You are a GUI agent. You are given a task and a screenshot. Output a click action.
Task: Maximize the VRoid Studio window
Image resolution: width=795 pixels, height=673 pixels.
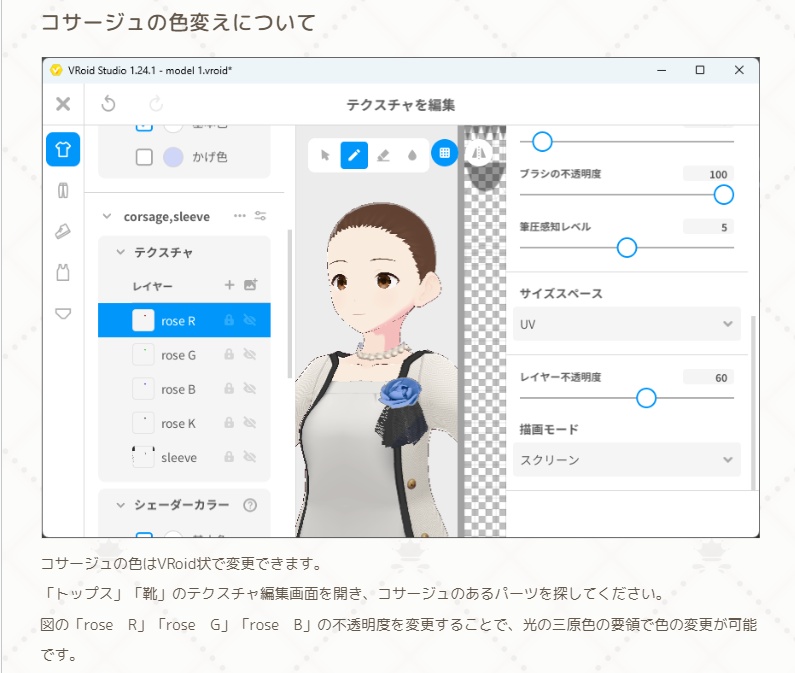pyautogui.click(x=700, y=70)
